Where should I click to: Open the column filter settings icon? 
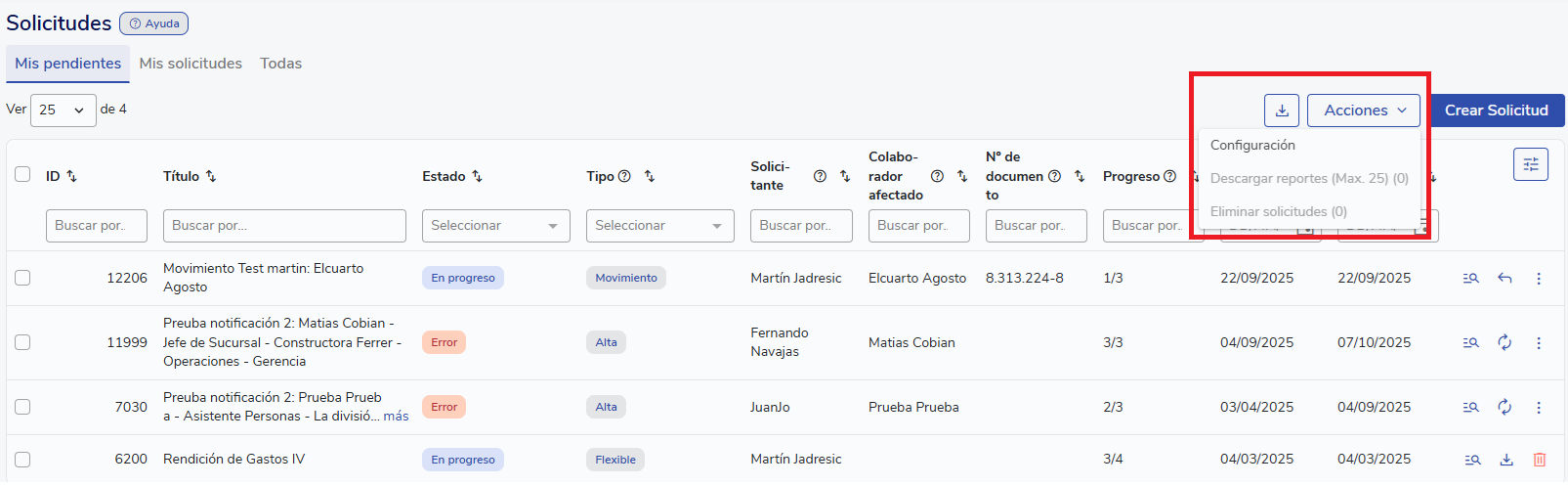1530,164
